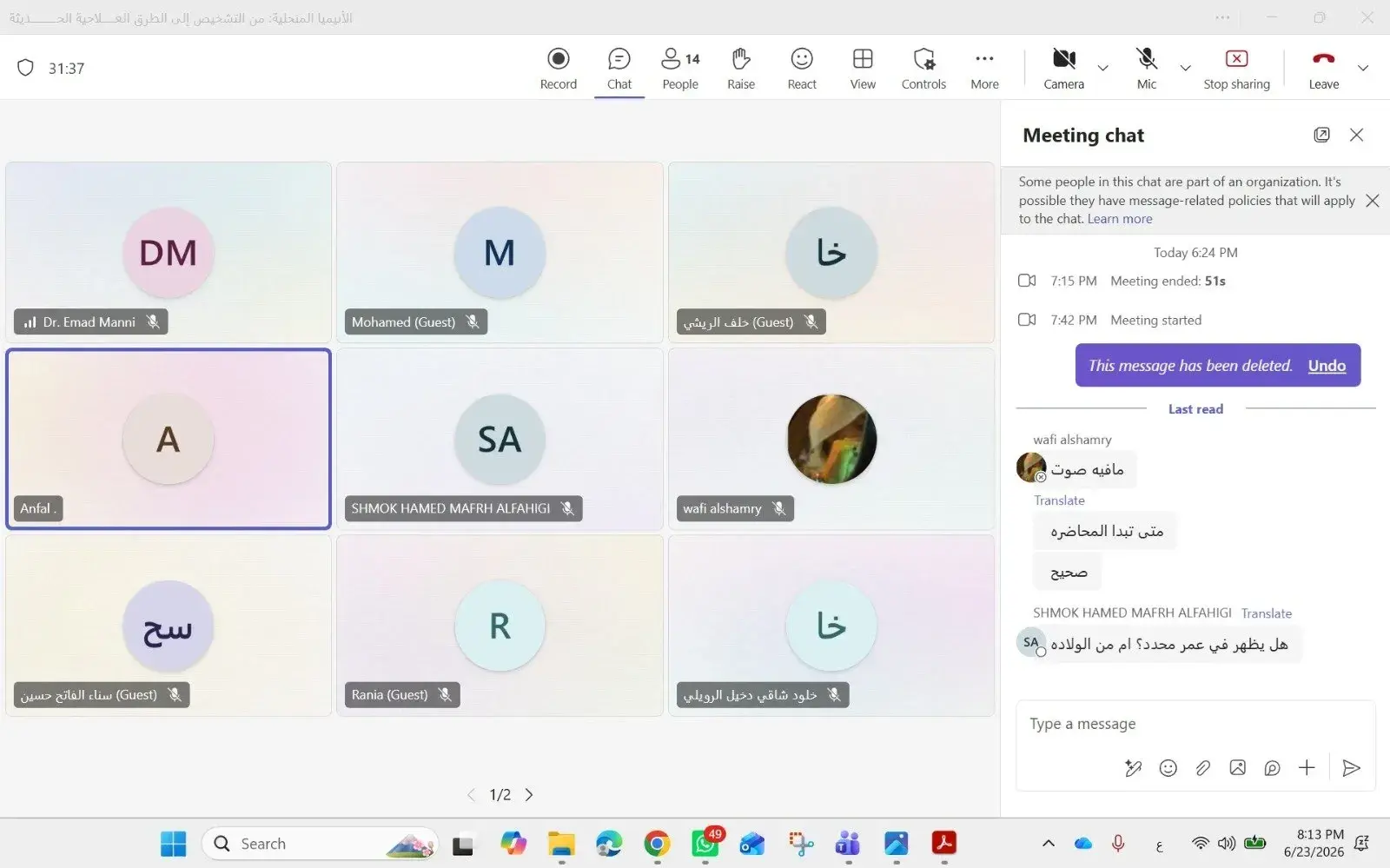Open the emoji picker in the message box

[1168, 768]
